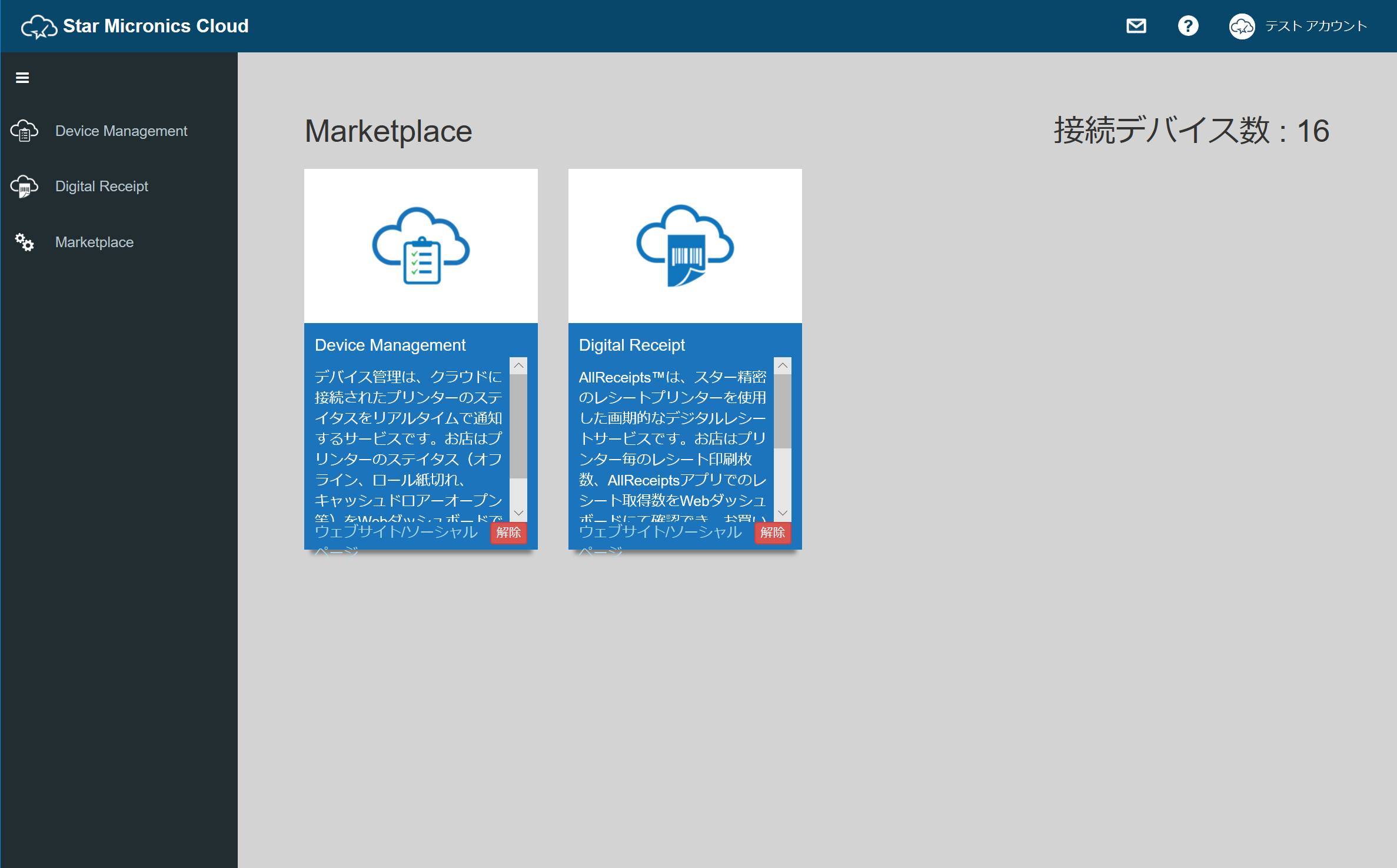The image size is (1397, 868).
Task: Select Marketplace label in the sidebar
Action: pyautogui.click(x=94, y=242)
